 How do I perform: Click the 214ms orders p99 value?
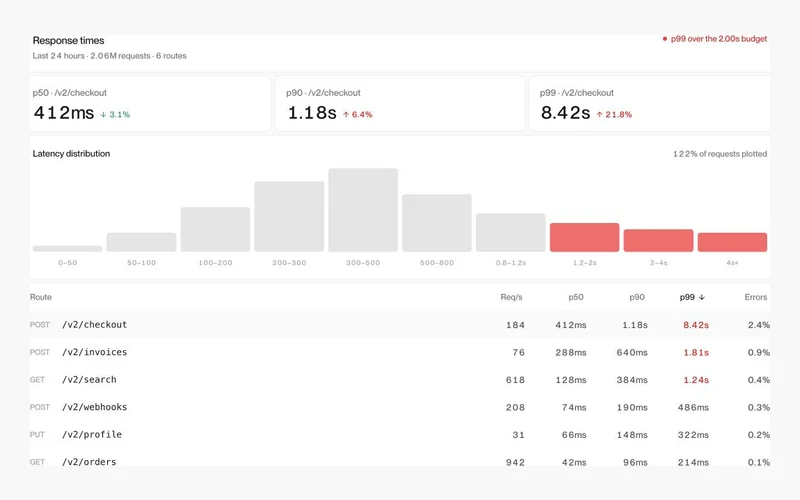pos(693,462)
